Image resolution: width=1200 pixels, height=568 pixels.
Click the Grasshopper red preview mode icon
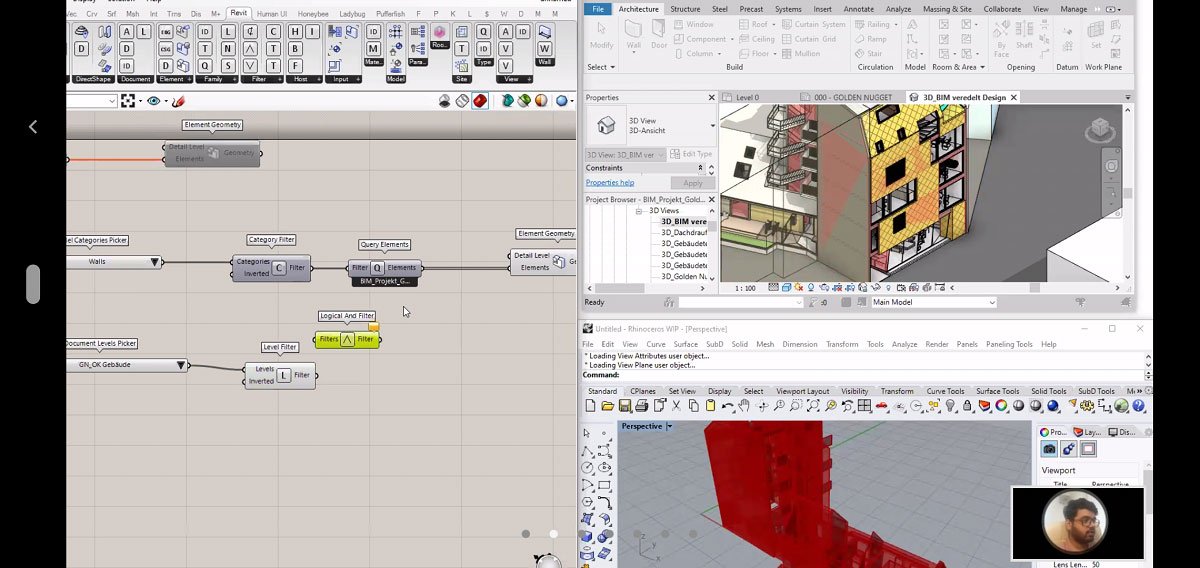[480, 101]
